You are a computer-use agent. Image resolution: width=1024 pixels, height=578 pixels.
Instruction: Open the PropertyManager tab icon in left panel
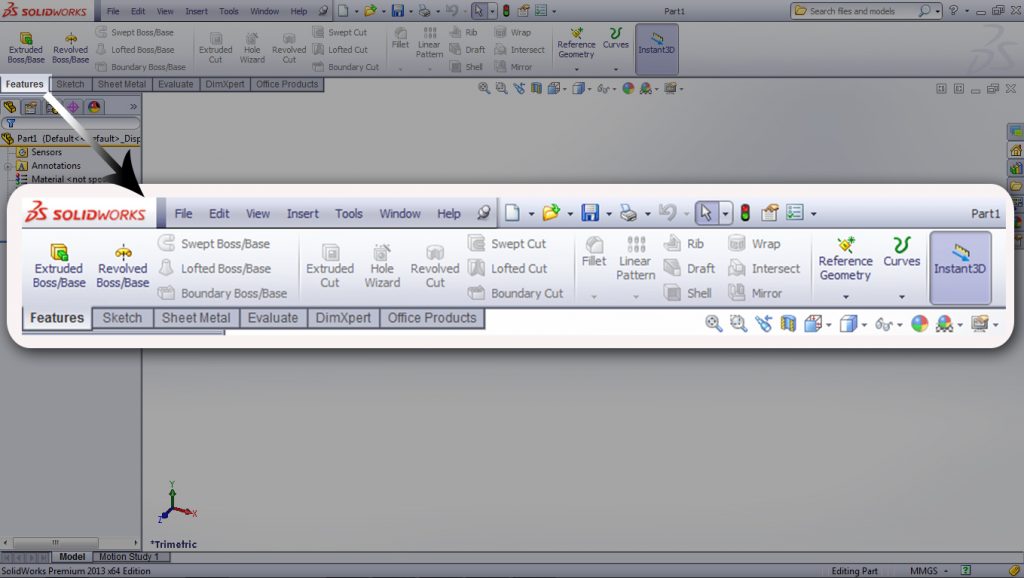click(31, 106)
